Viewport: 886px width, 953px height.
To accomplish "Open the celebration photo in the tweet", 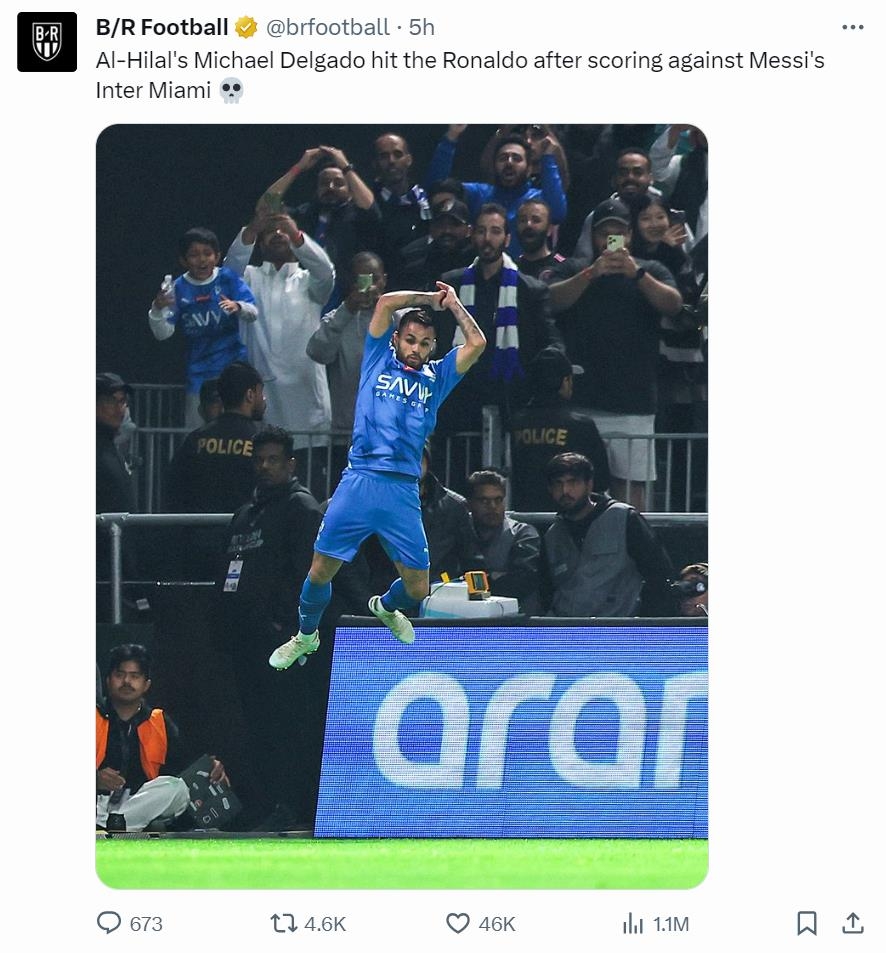I will [402, 506].
